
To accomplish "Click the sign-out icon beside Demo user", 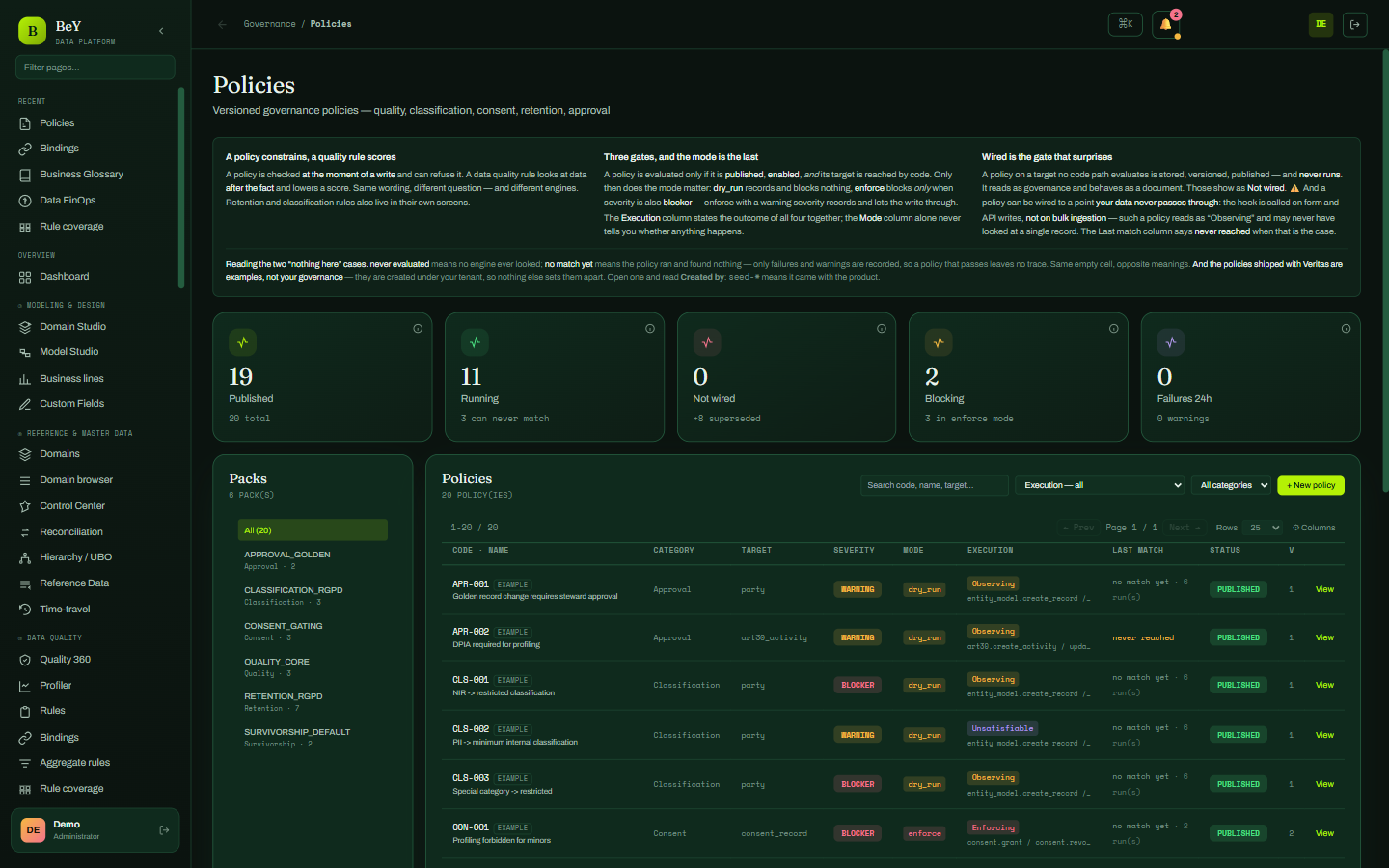I will point(164,830).
